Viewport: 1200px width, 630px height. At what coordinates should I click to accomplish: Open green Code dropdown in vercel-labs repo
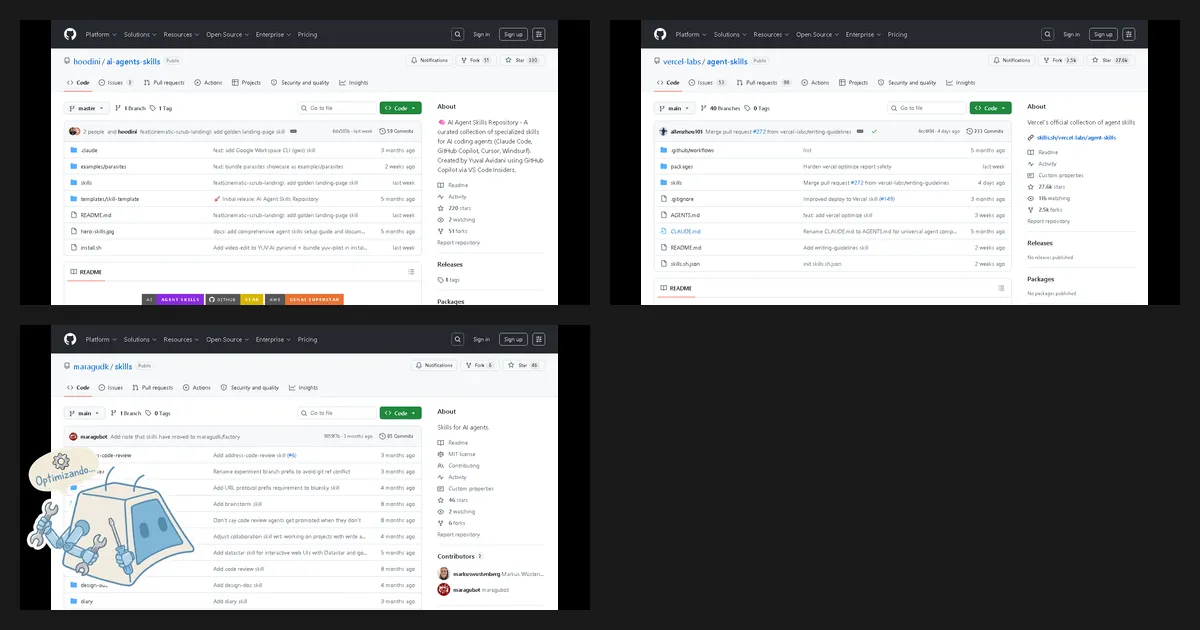[x=990, y=108]
